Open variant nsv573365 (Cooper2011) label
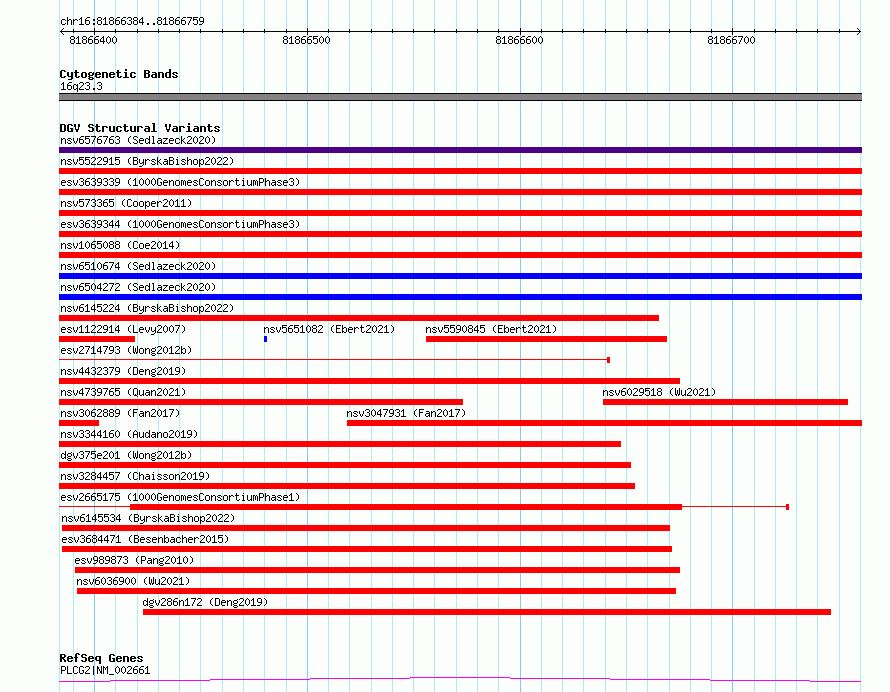 click(x=126, y=203)
